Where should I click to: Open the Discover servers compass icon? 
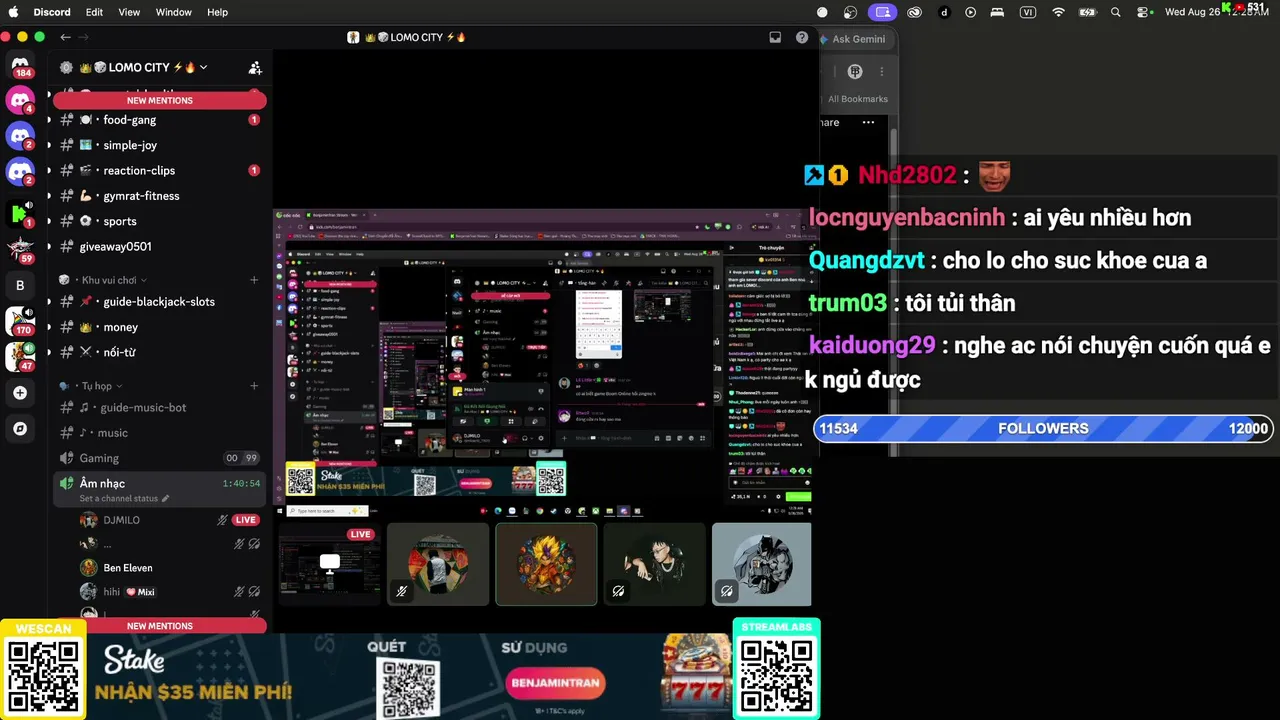point(20,429)
